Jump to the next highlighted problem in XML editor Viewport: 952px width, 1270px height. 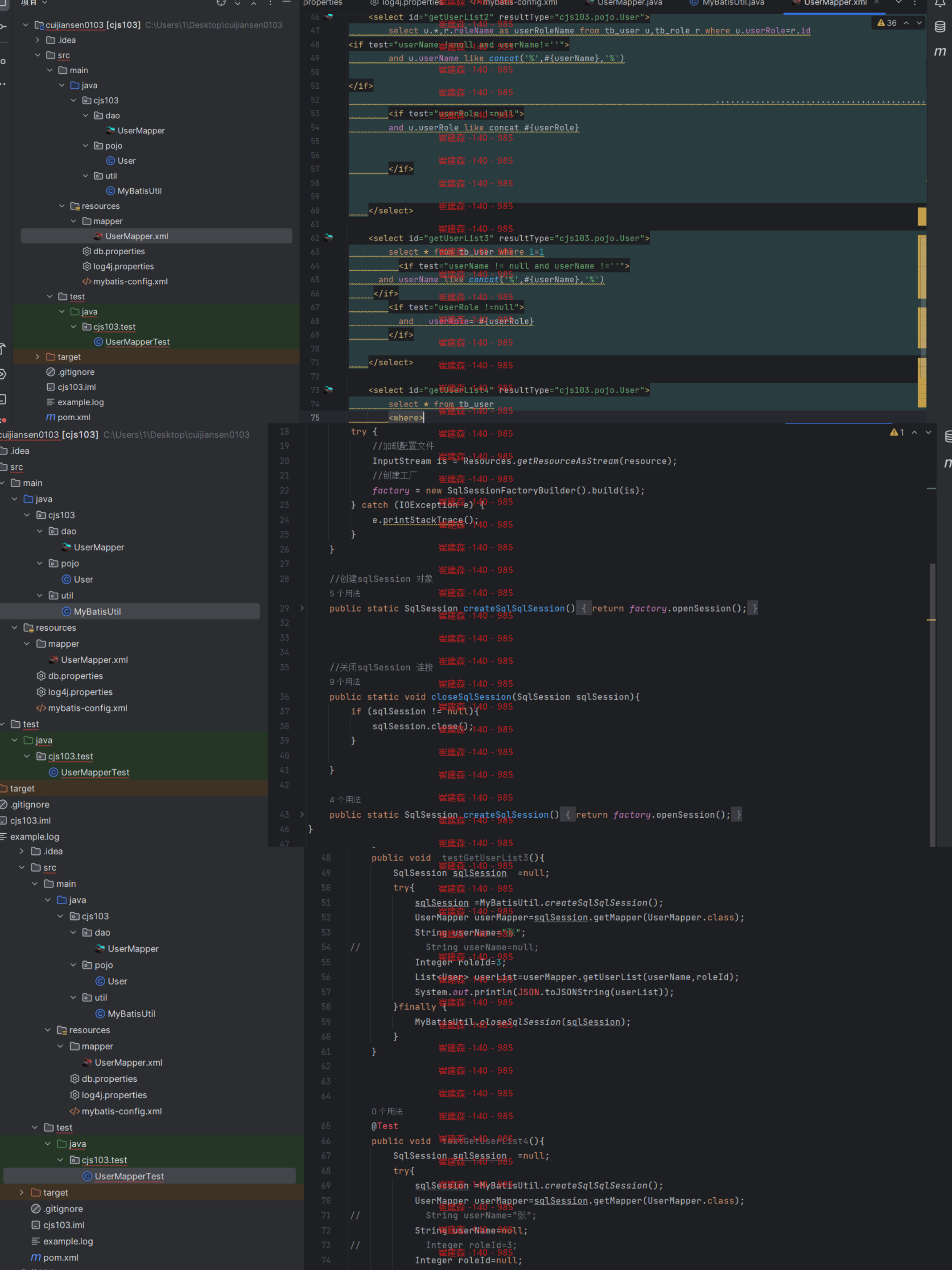(x=919, y=23)
